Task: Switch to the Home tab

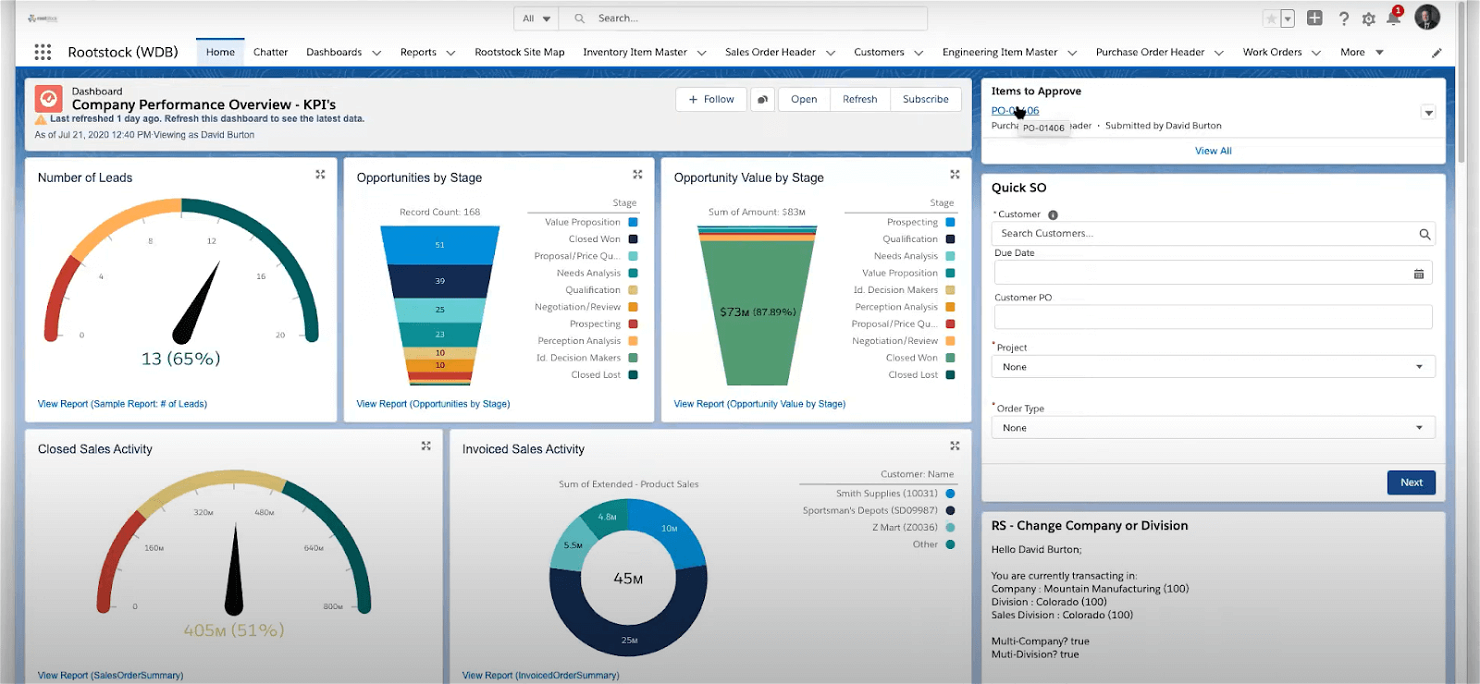Action: [220, 52]
